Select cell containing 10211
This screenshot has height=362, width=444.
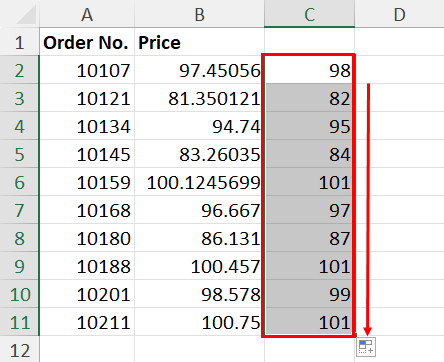click(x=87, y=322)
